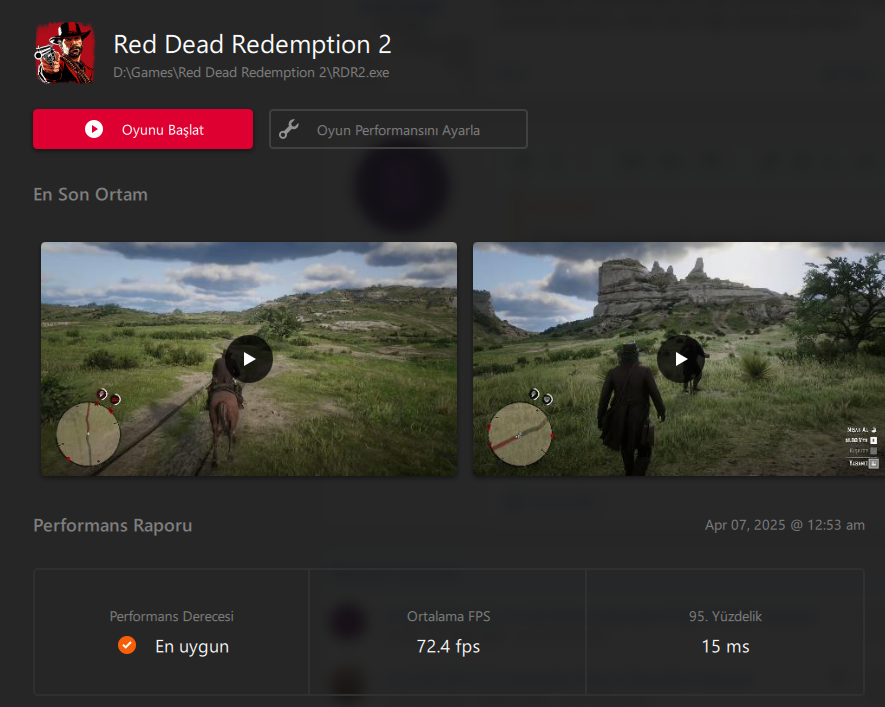Click the 95. Yüzdelik label

pos(725,616)
